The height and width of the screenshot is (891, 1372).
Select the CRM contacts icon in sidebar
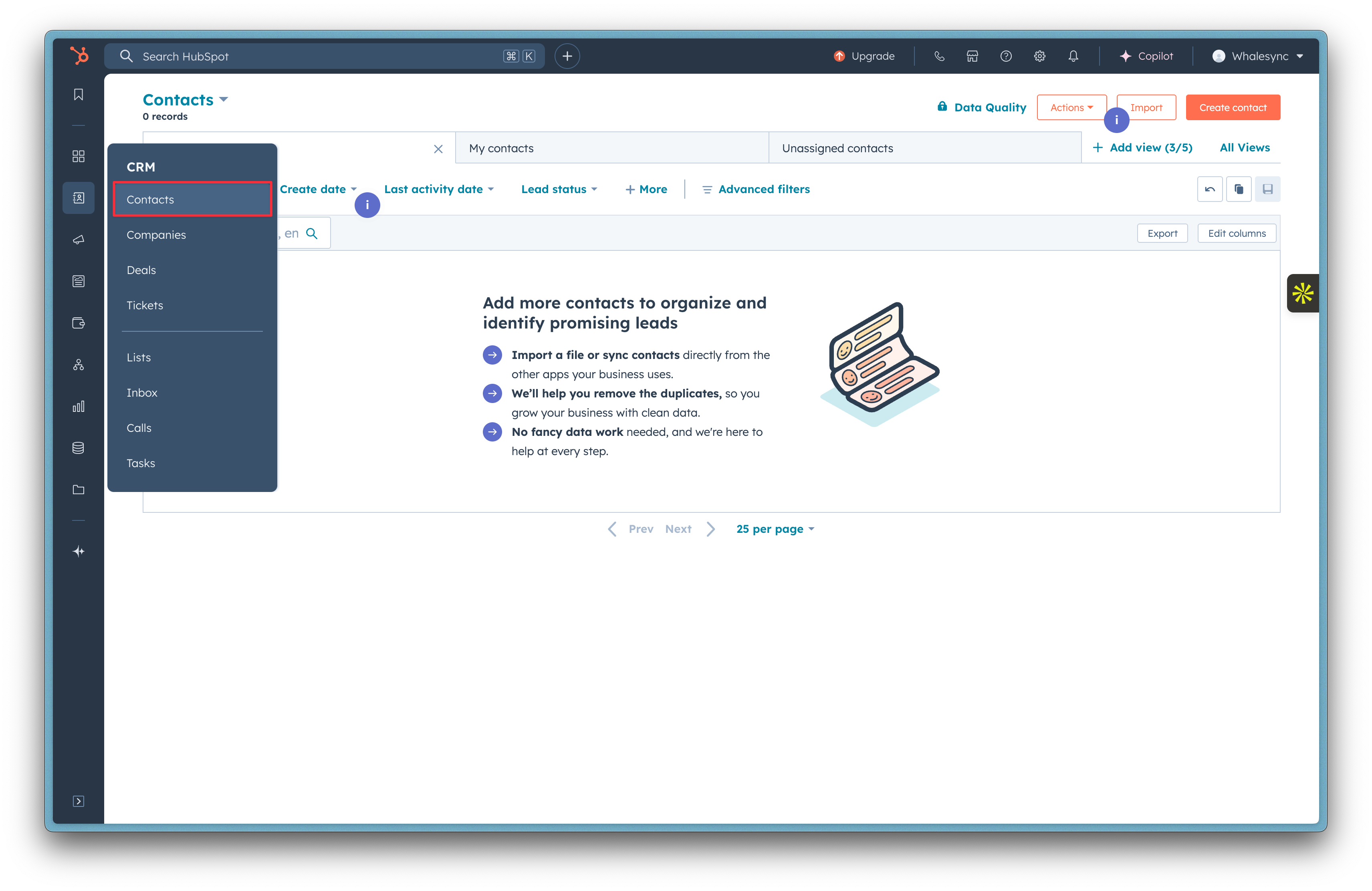point(79,198)
